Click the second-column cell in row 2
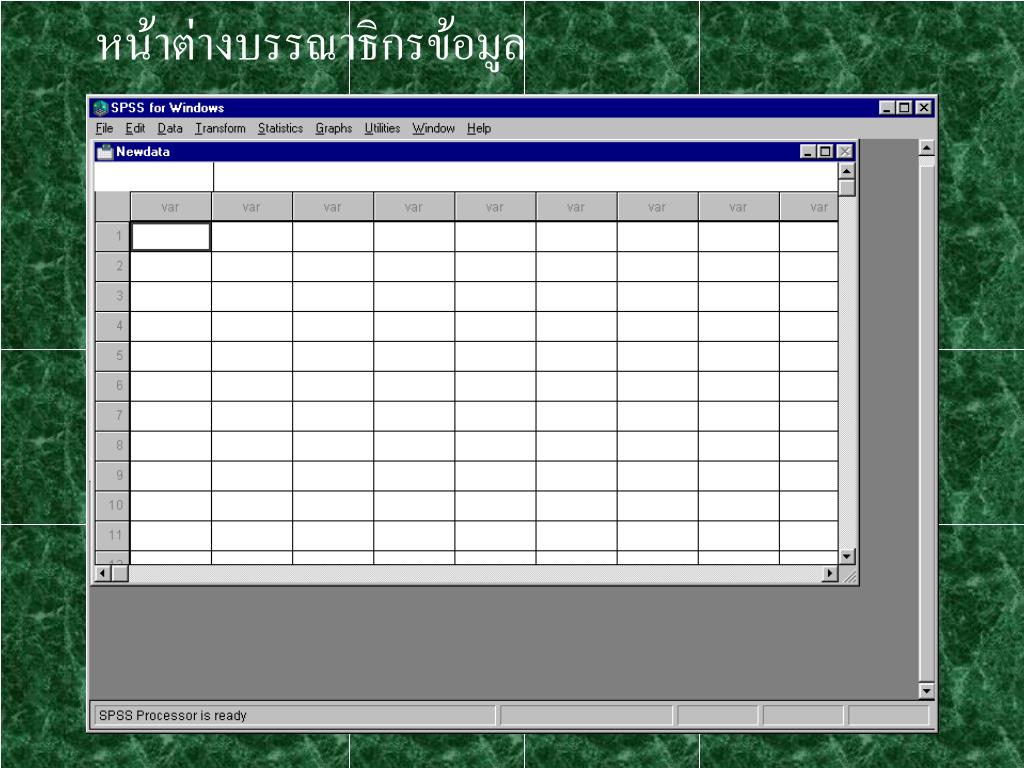The image size is (1024, 768). [251, 266]
